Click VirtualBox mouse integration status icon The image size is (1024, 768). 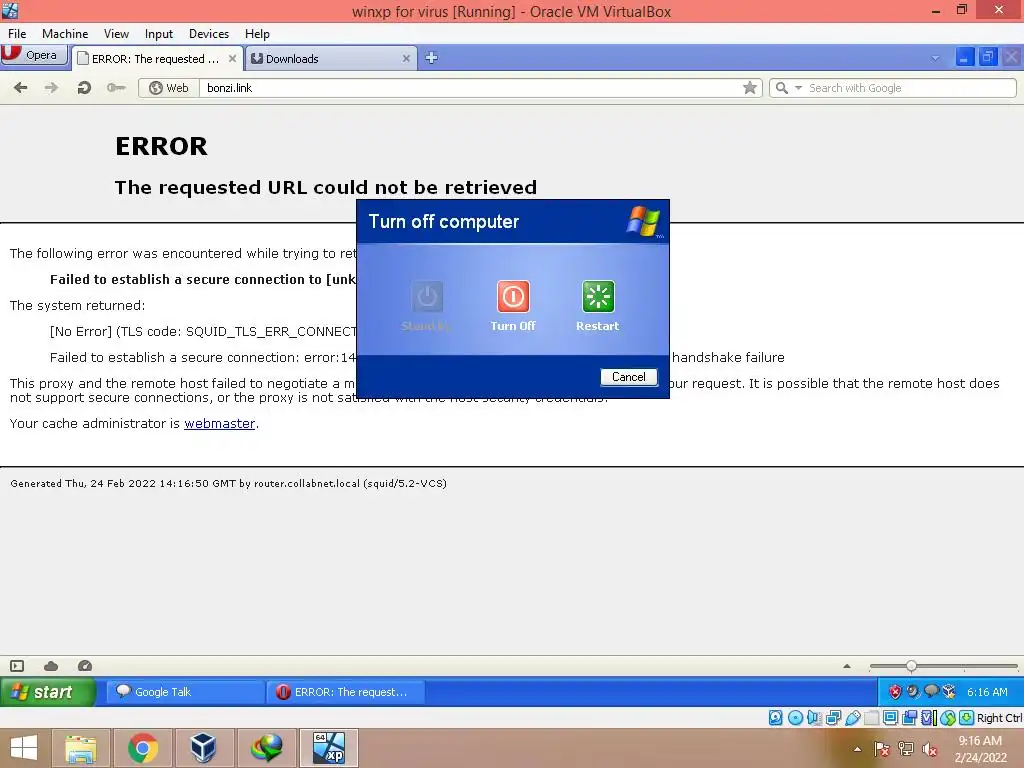[948, 718]
